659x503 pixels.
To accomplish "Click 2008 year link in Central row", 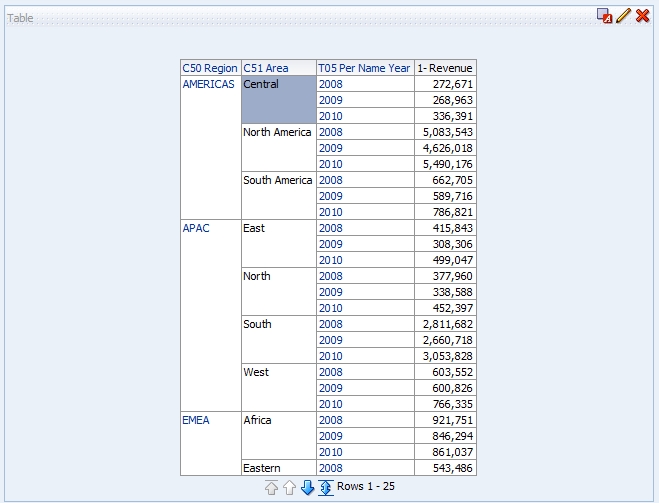I will pos(330,84).
